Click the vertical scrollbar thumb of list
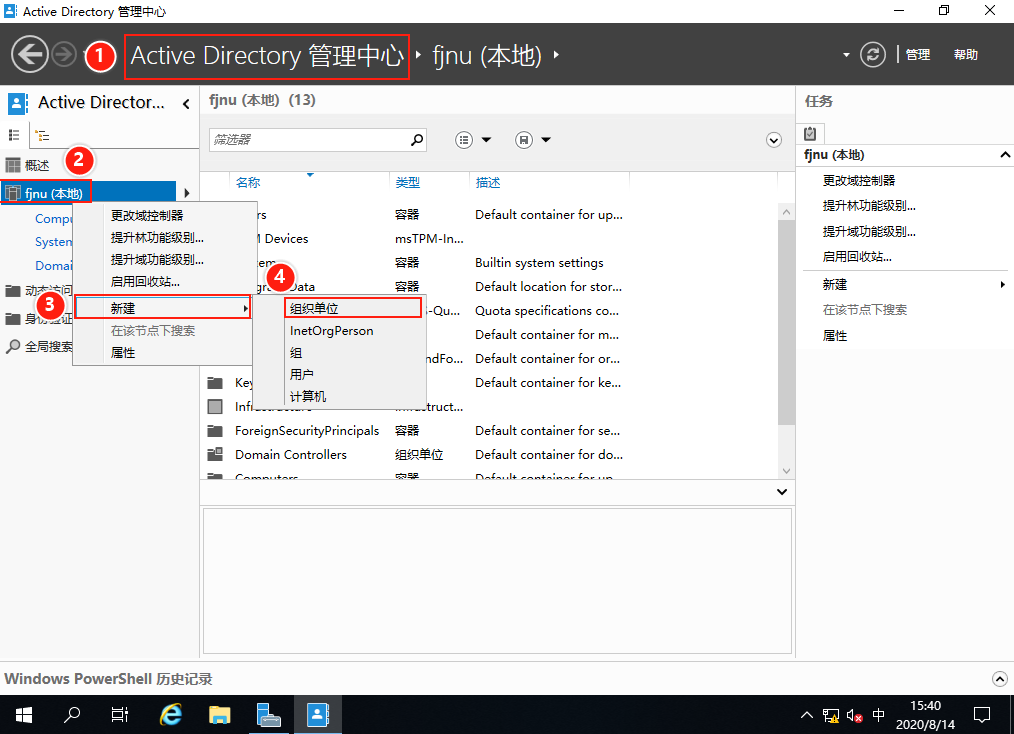This screenshot has width=1014, height=734. click(x=786, y=322)
